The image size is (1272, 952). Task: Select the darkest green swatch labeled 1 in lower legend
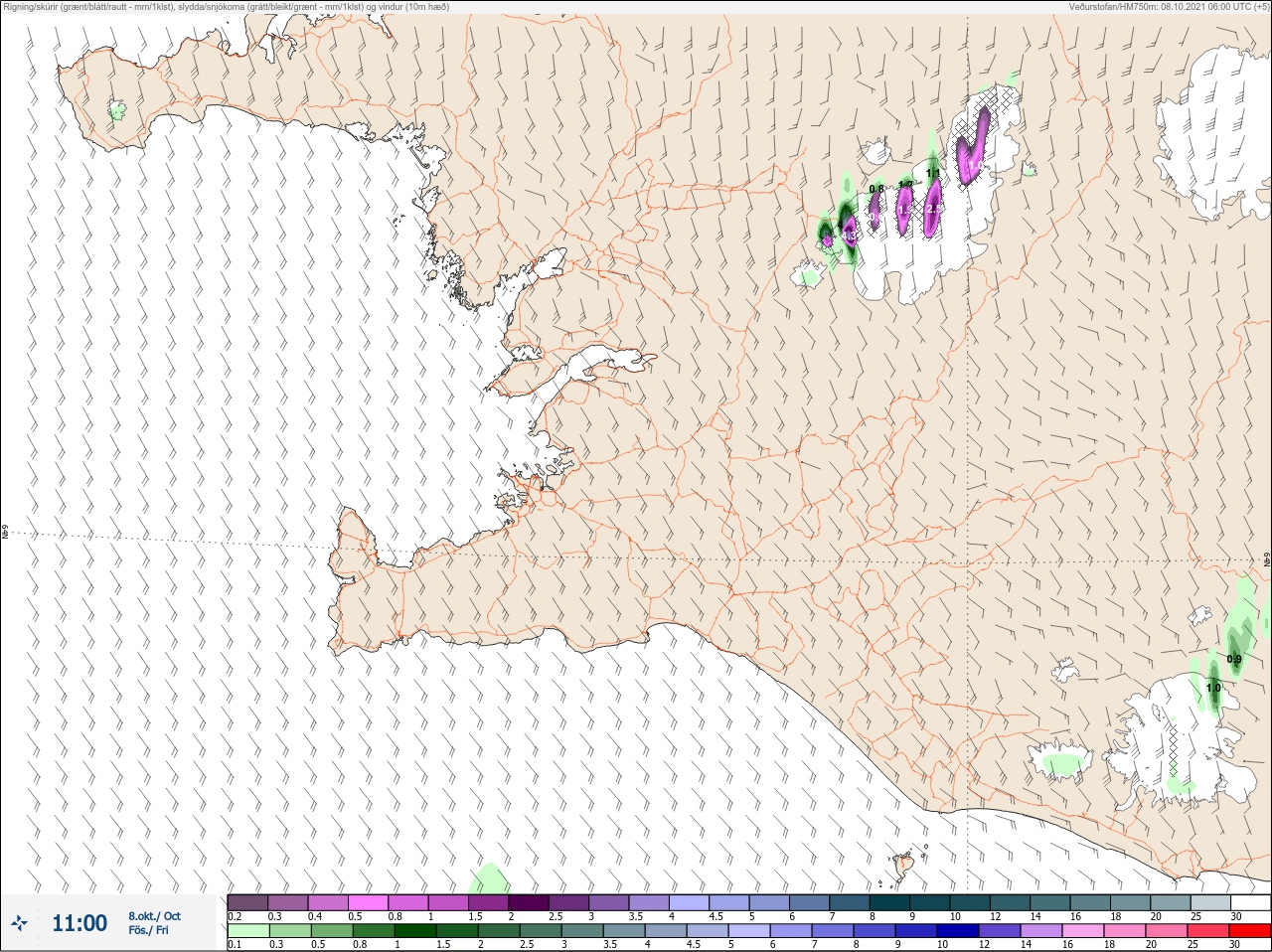[x=415, y=931]
